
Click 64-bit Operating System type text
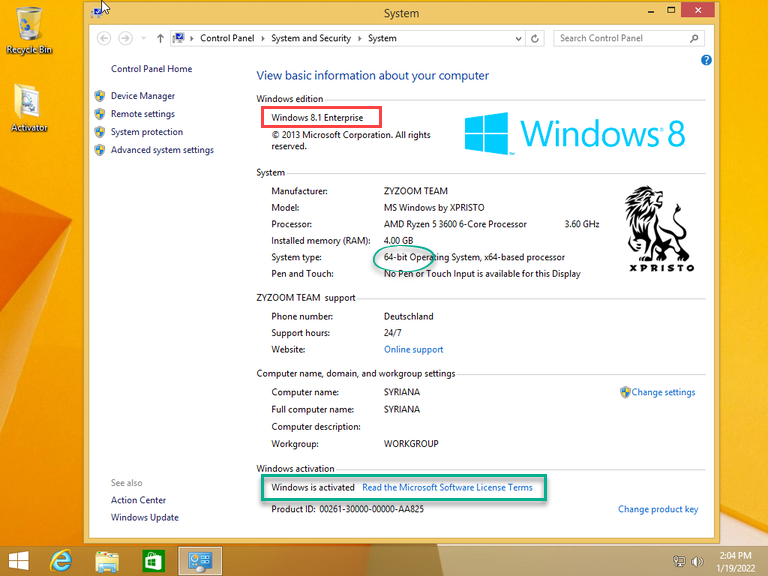coord(474,258)
